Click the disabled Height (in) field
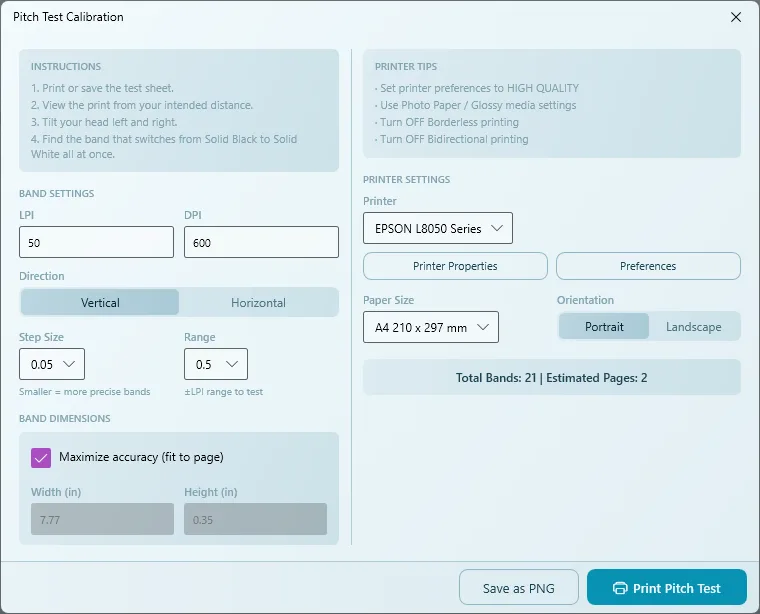This screenshot has width=760, height=614. (x=255, y=519)
